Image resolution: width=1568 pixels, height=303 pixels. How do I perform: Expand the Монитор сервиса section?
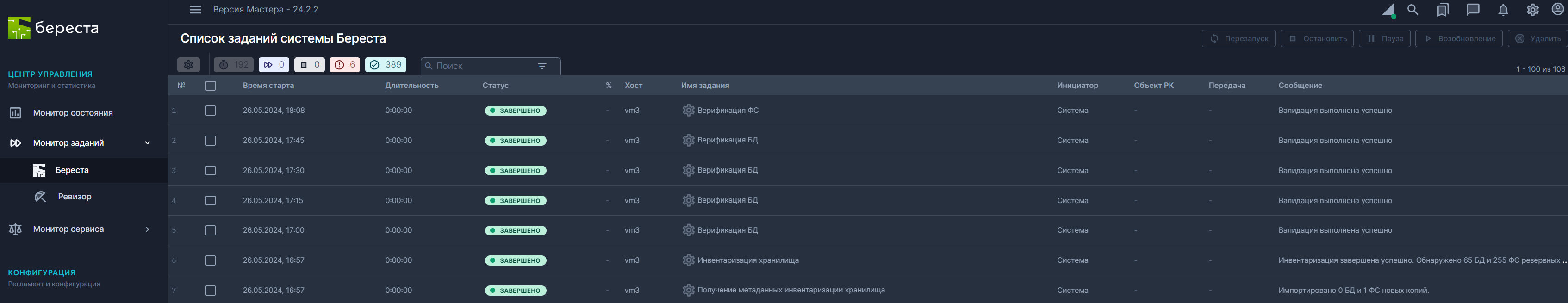point(147,229)
